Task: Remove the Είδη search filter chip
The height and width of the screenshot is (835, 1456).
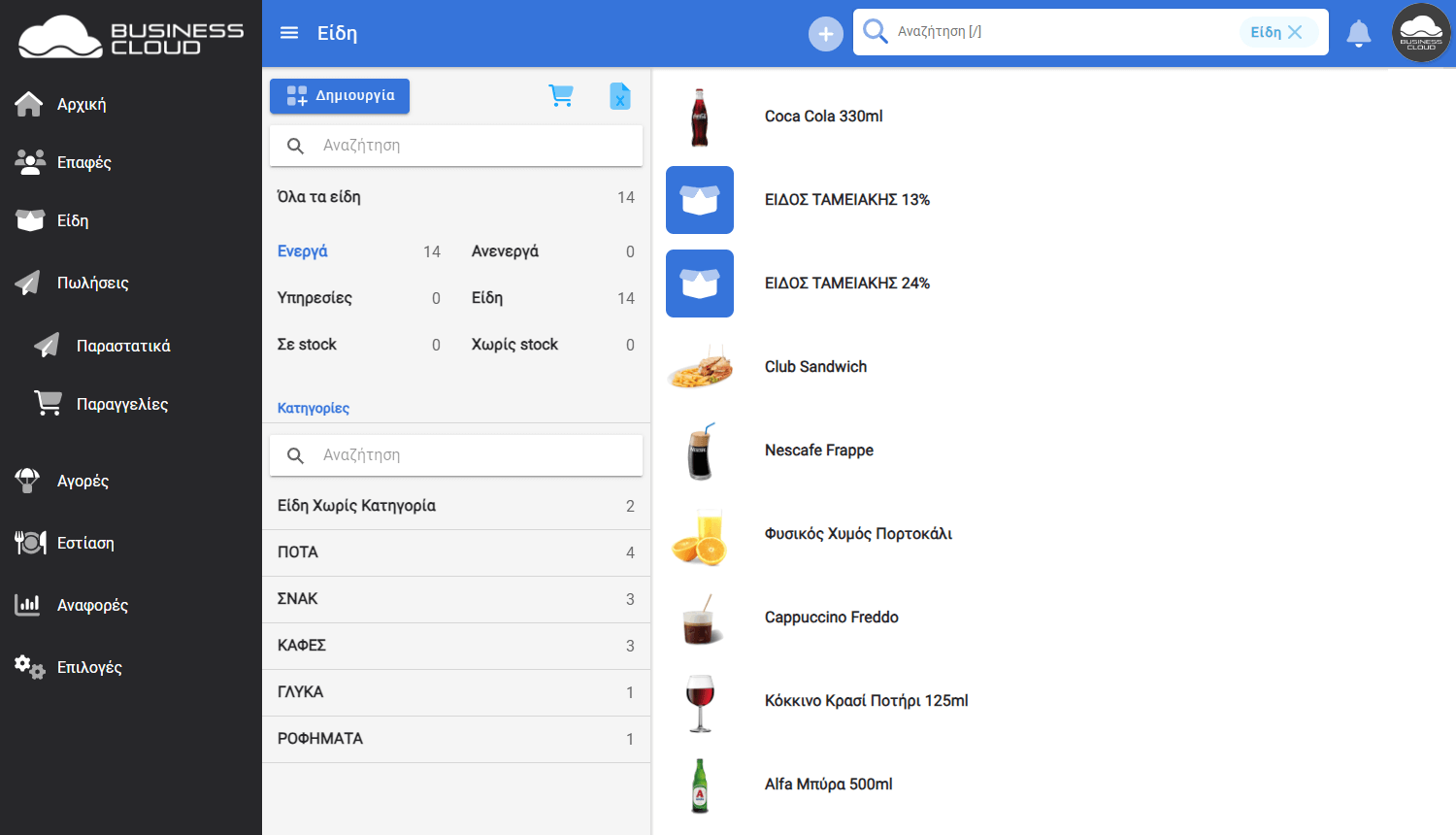Action: pos(1295,32)
